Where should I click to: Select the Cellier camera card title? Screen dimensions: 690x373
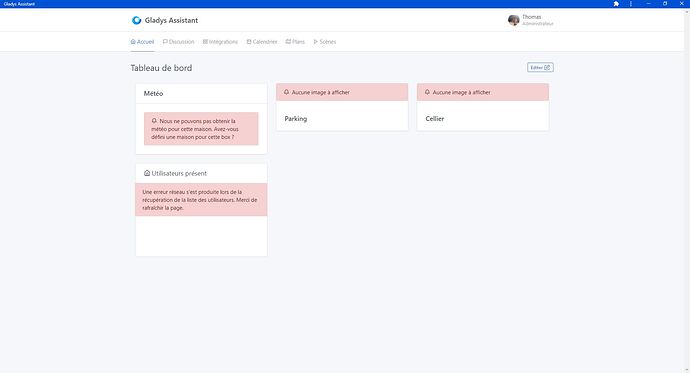coord(435,119)
